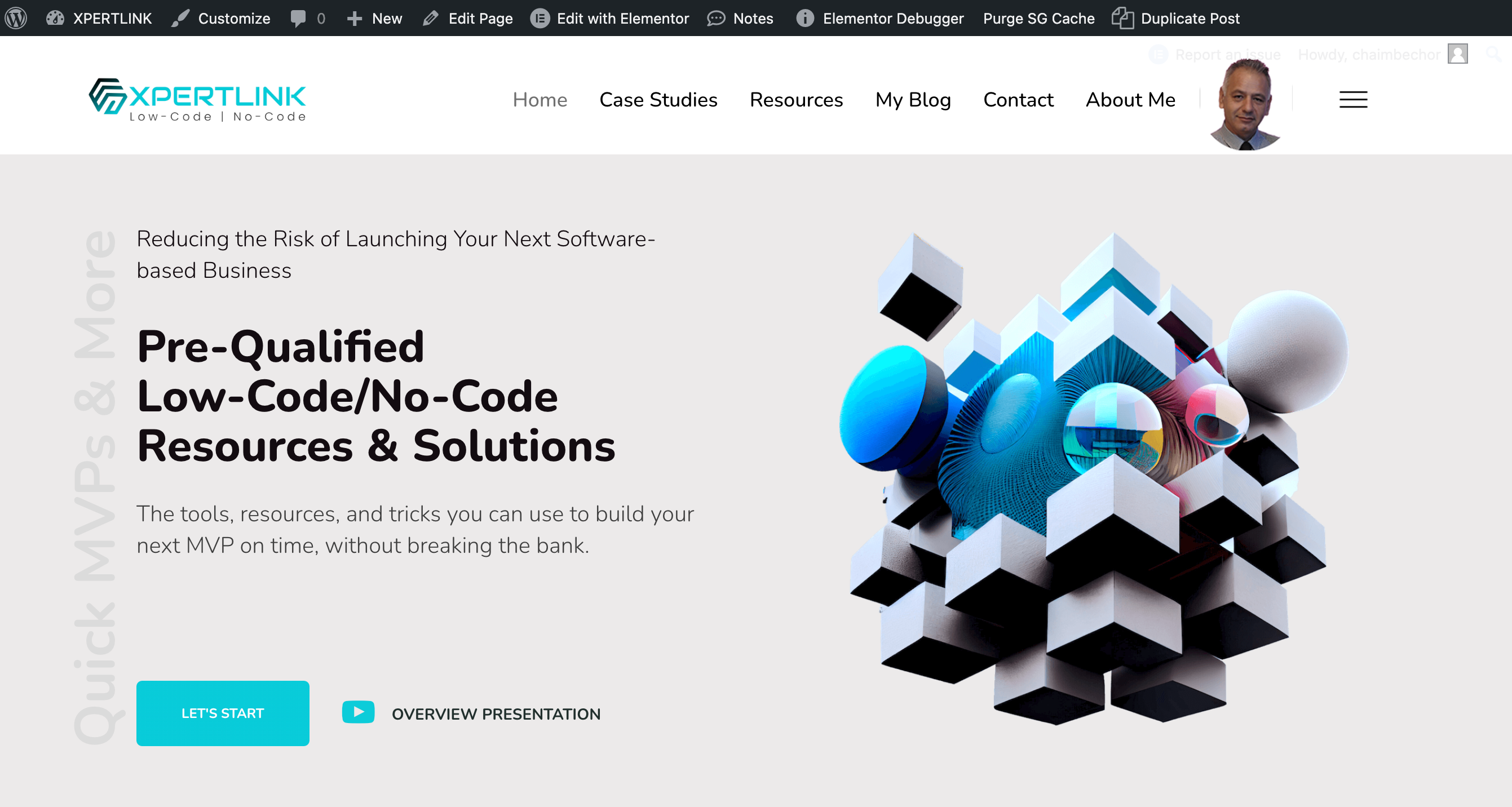Click the Edit Page pencil icon
The image size is (1512, 807).
coord(431,18)
